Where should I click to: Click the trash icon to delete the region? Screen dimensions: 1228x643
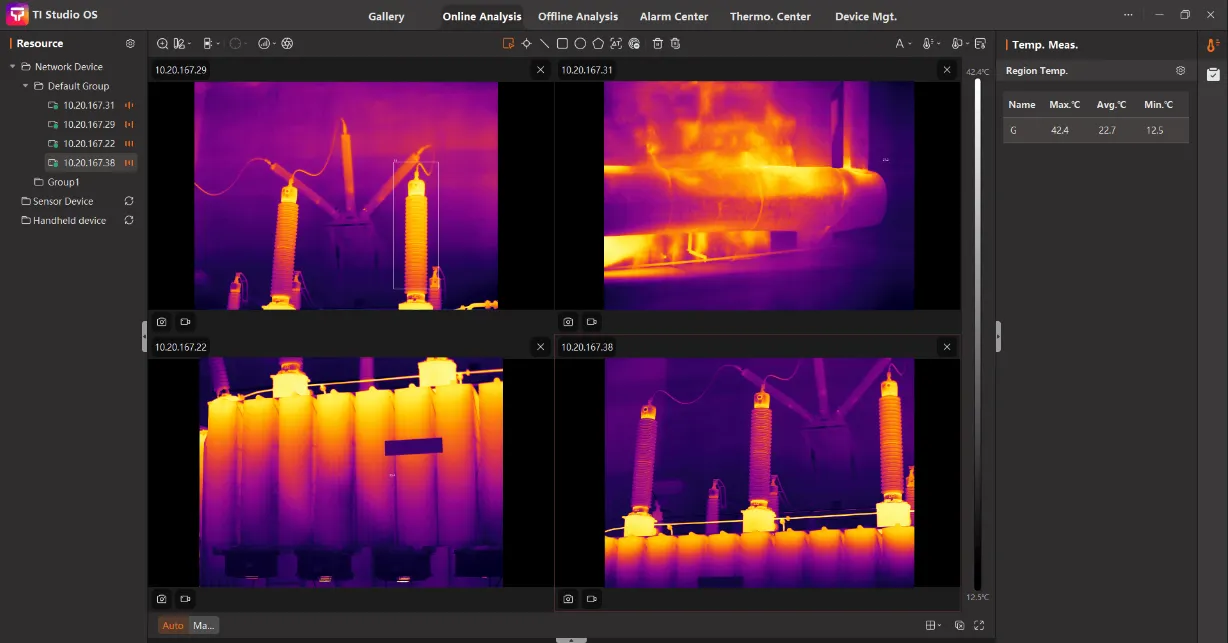tap(657, 44)
